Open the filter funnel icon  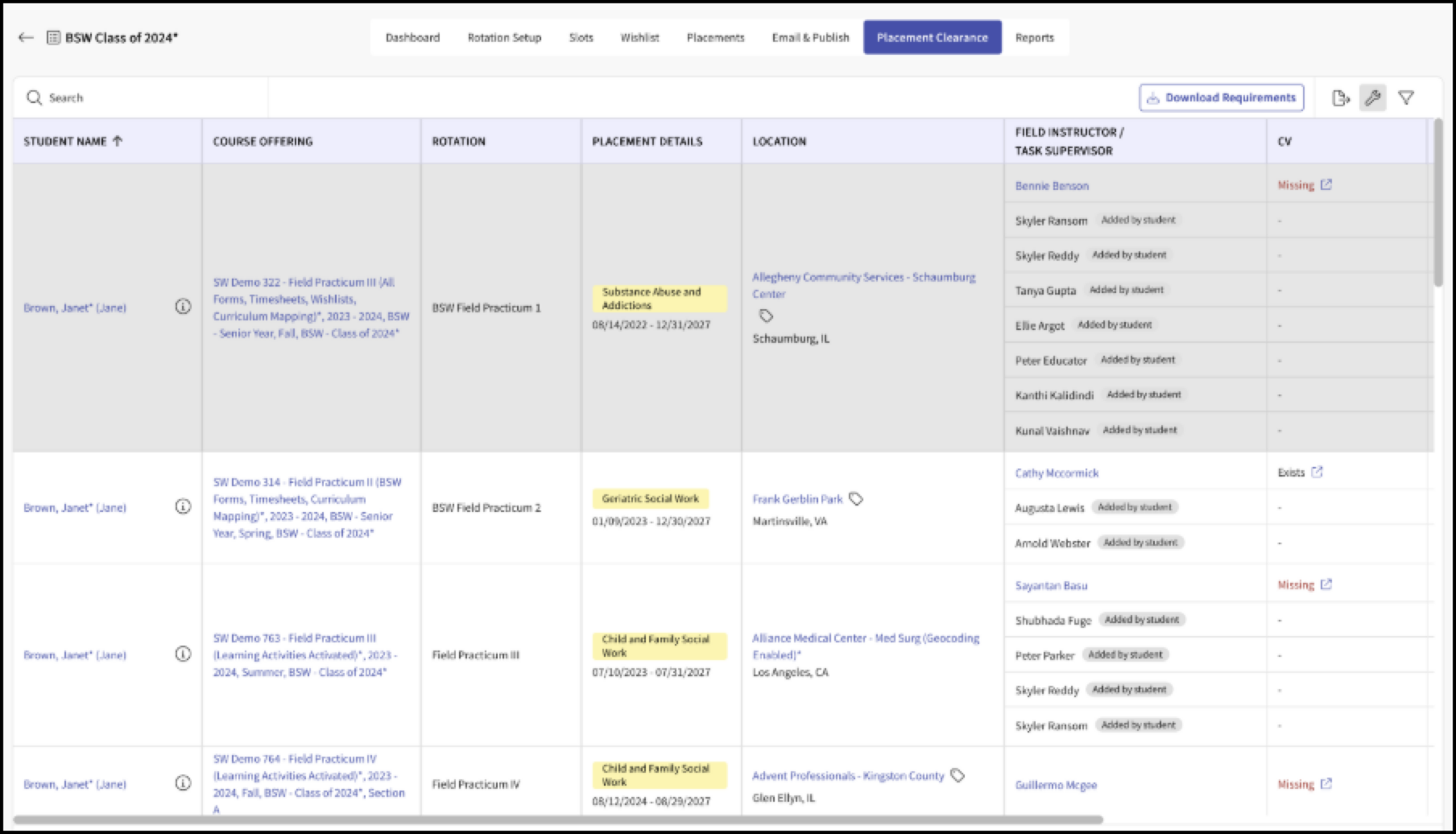click(1406, 97)
